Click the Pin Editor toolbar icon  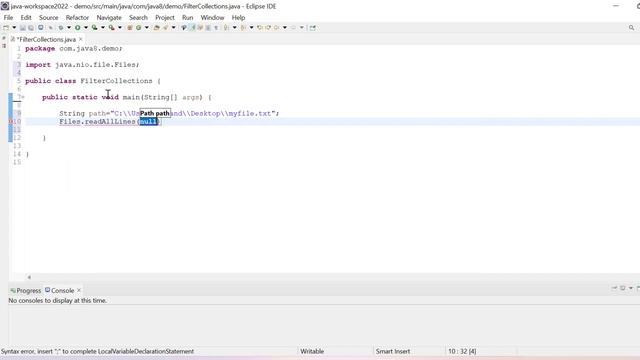tap(313, 28)
